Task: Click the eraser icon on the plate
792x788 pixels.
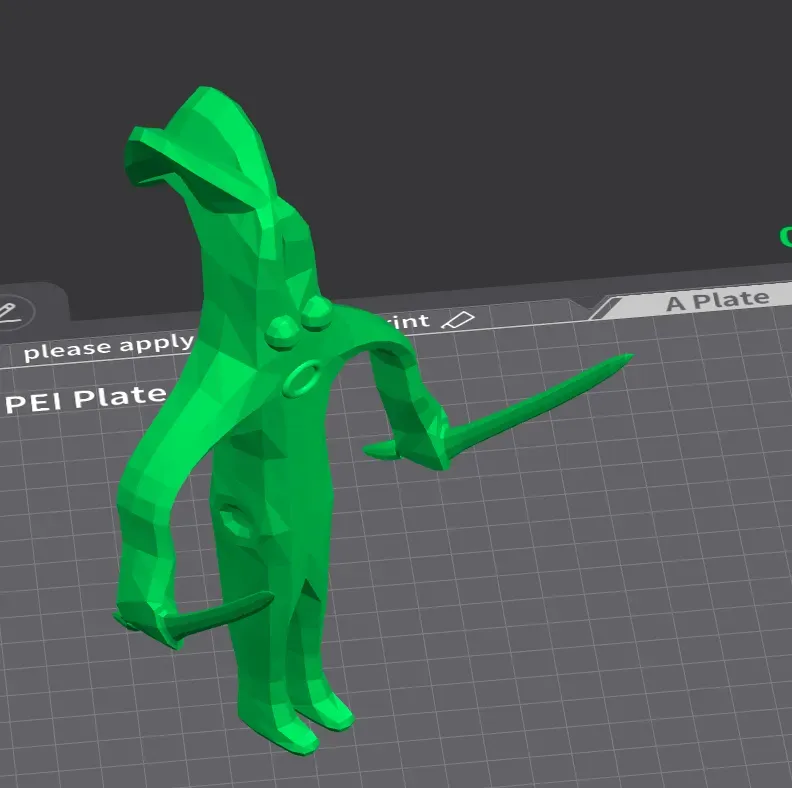Action: click(458, 320)
